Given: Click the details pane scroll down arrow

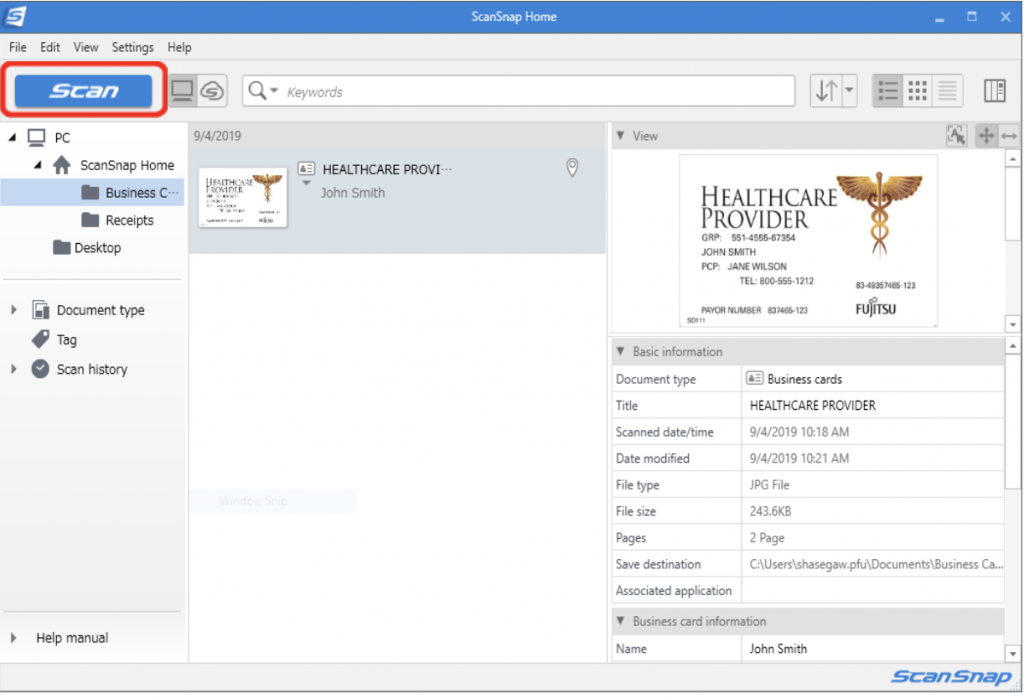Looking at the screenshot, I should tap(1013, 653).
